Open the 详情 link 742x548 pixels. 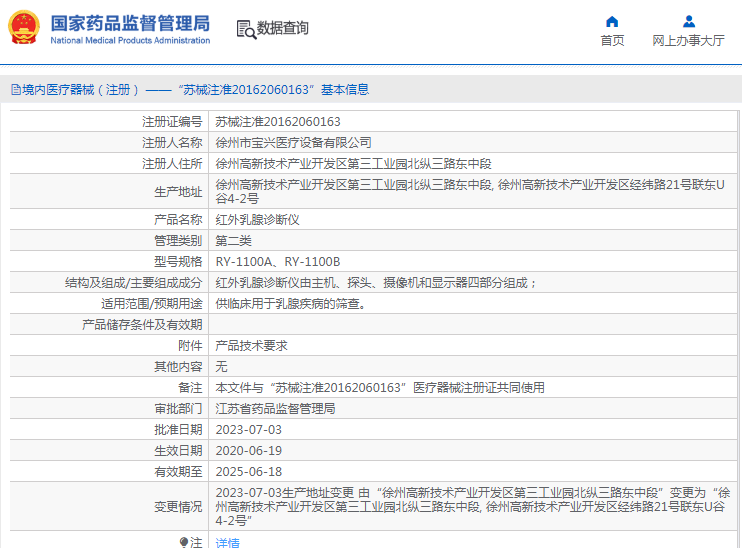(228, 542)
